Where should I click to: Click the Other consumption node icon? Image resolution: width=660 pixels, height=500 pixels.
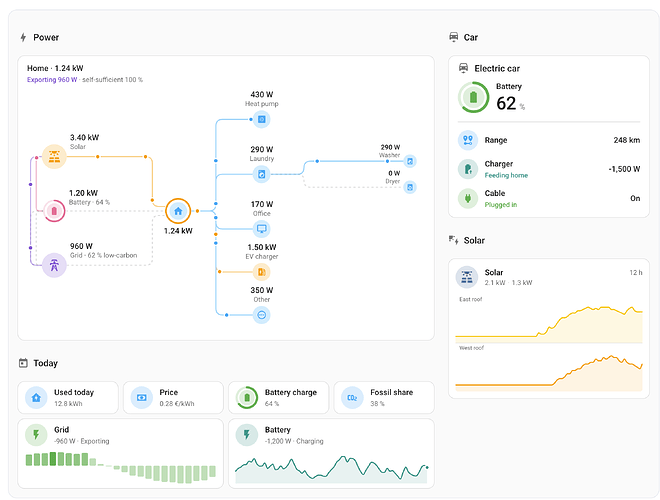(x=261, y=315)
